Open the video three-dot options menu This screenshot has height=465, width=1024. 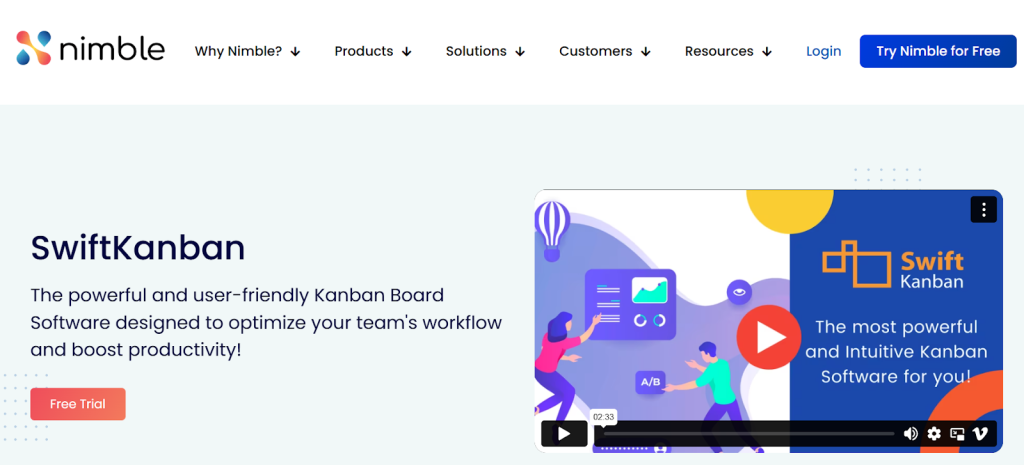tap(984, 210)
